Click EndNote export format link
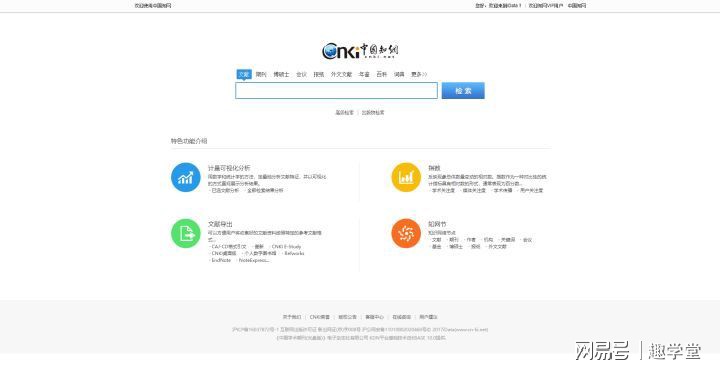Viewport: 720px width, 371px height. [x=221, y=260]
